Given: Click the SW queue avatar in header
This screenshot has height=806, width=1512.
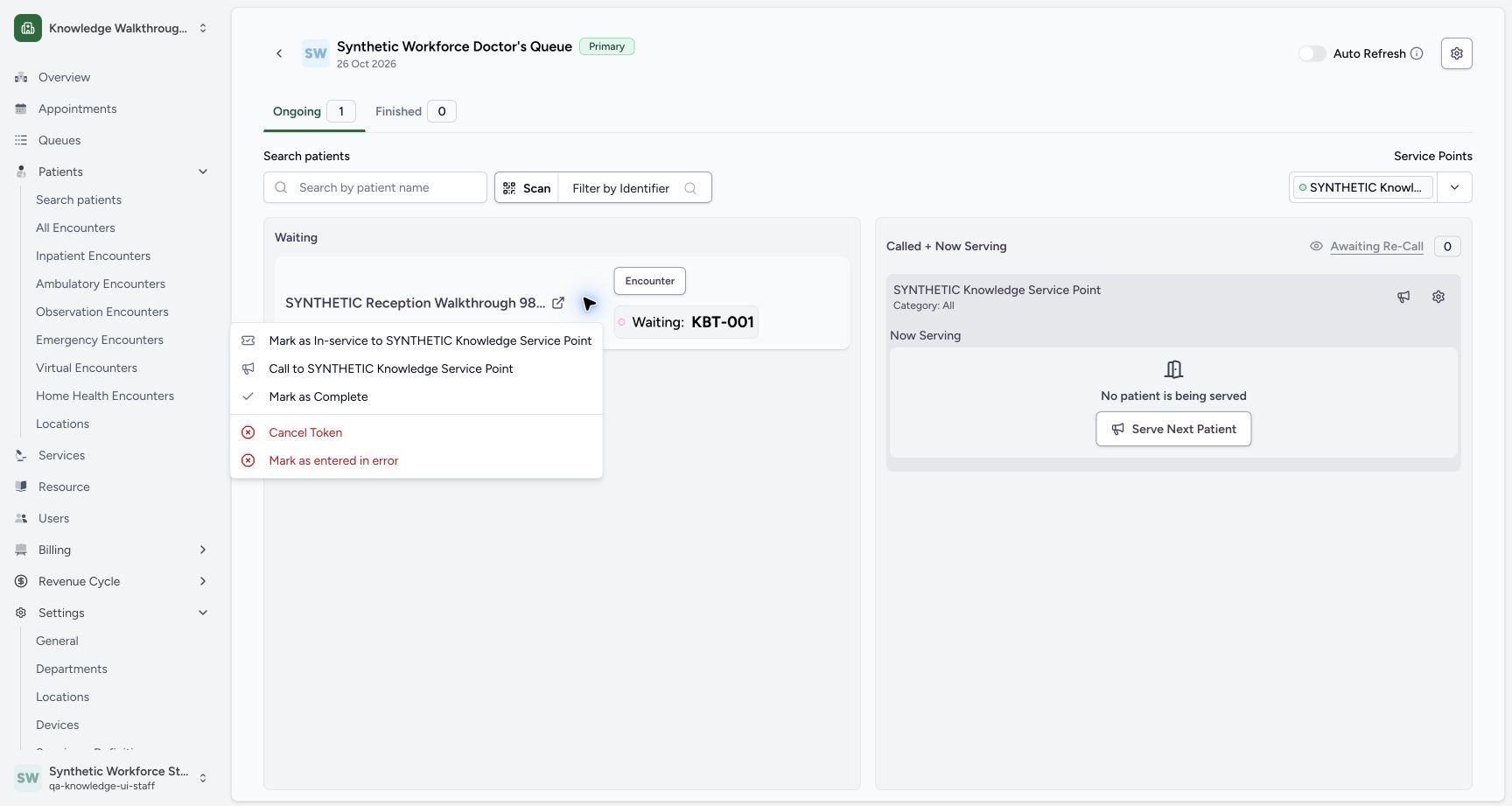Looking at the screenshot, I should (x=316, y=53).
